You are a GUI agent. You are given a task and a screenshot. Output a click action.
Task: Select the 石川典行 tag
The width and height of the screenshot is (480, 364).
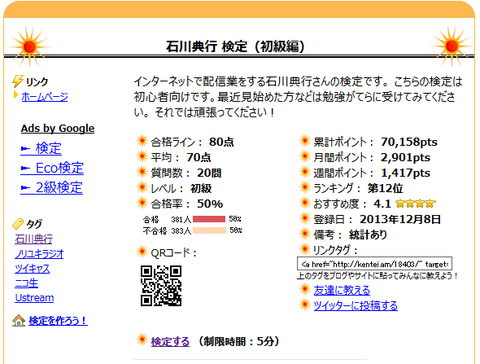(34, 239)
